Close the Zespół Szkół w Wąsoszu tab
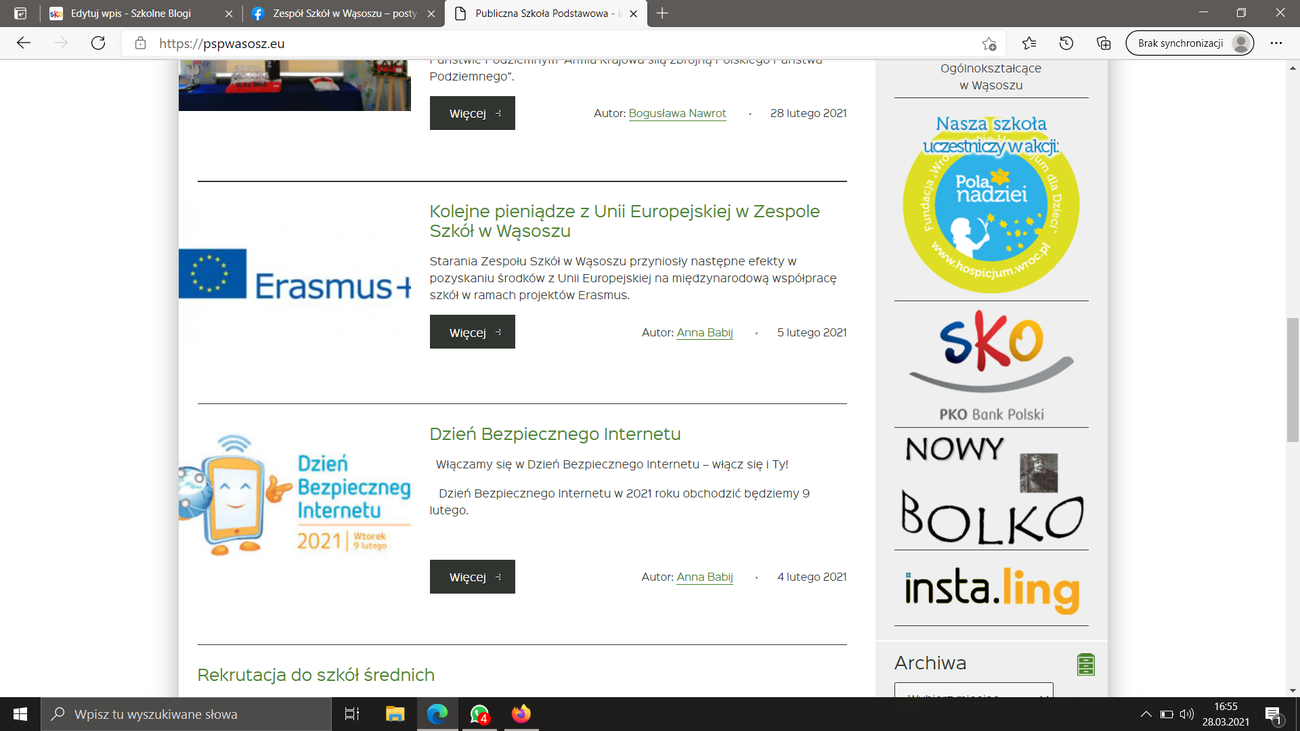The width and height of the screenshot is (1300, 731). coord(431,14)
